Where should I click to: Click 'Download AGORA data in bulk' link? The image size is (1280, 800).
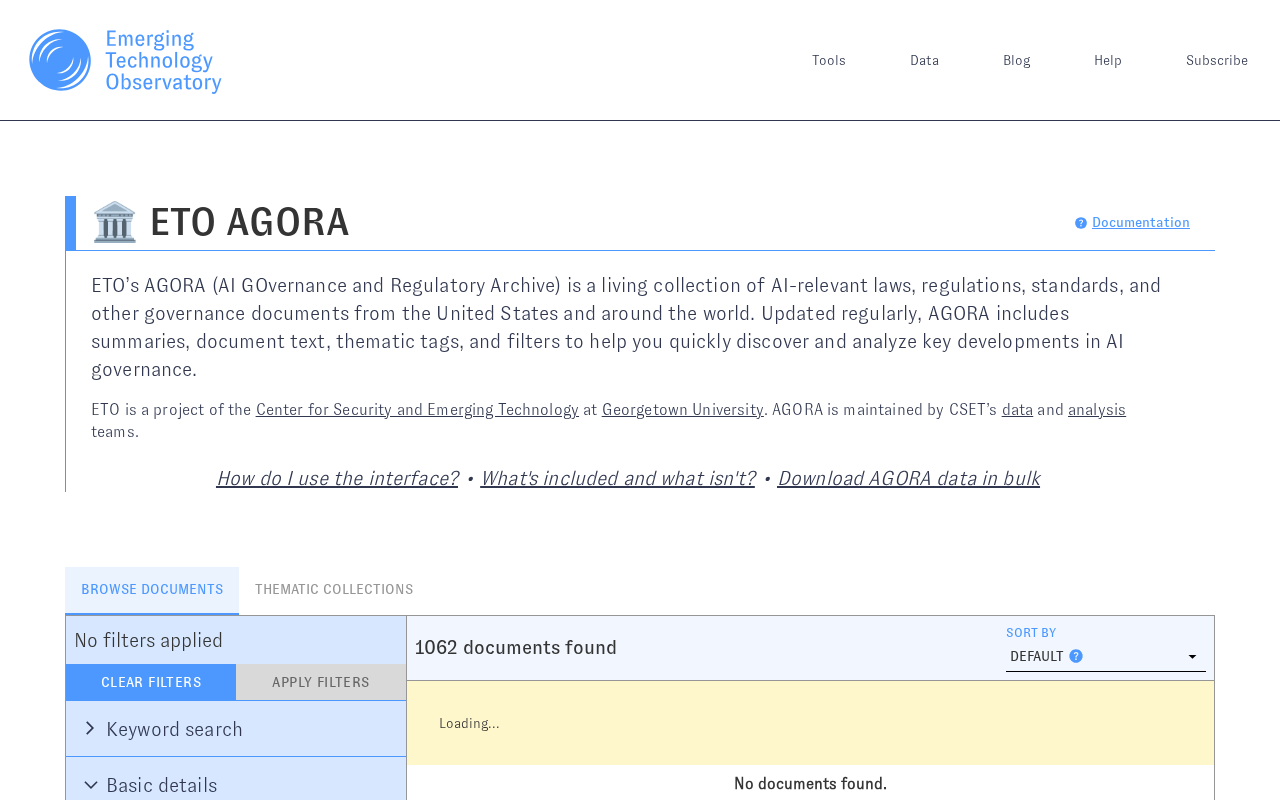point(908,478)
